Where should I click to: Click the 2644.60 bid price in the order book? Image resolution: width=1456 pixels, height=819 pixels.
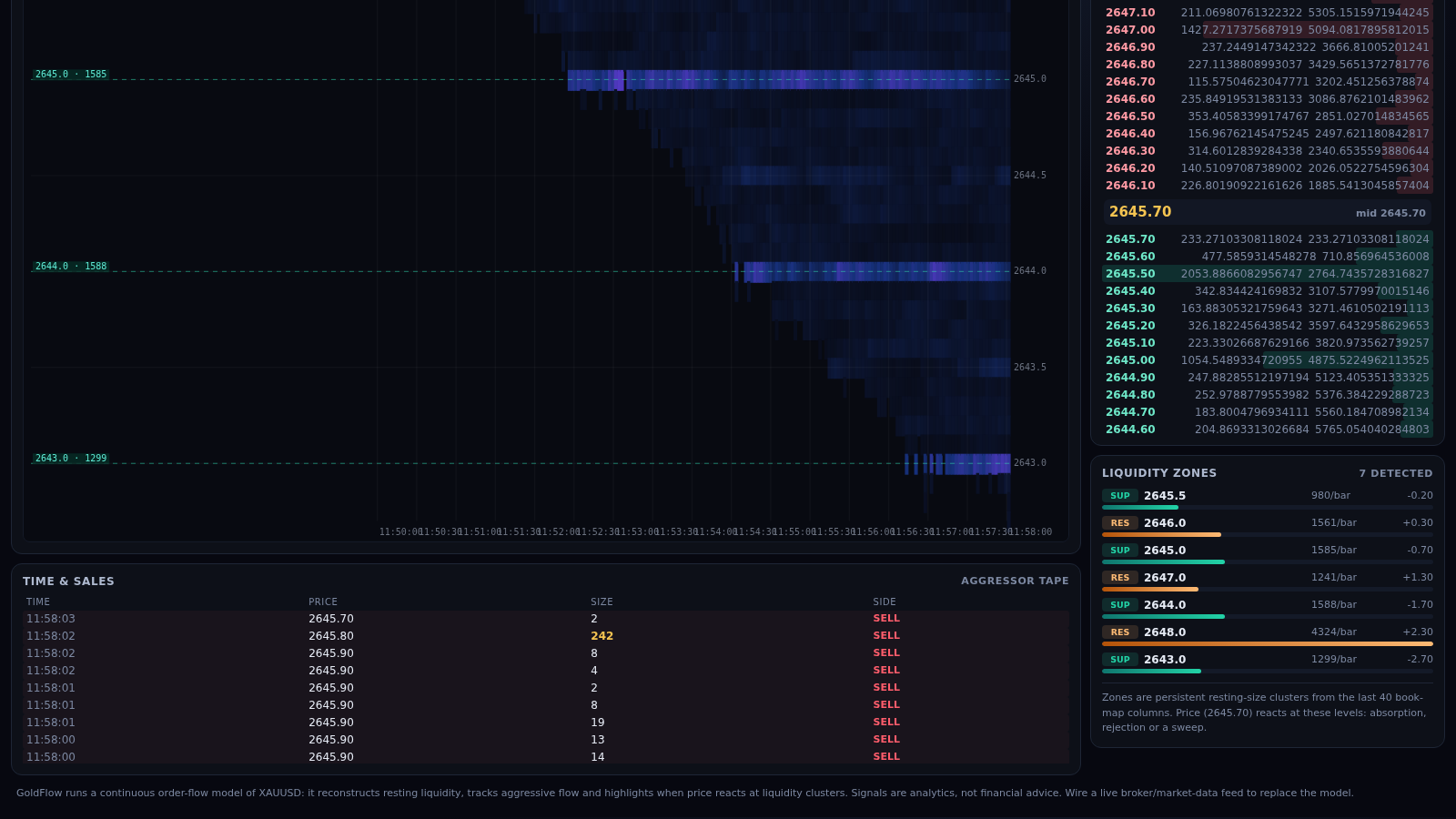coord(1130,430)
